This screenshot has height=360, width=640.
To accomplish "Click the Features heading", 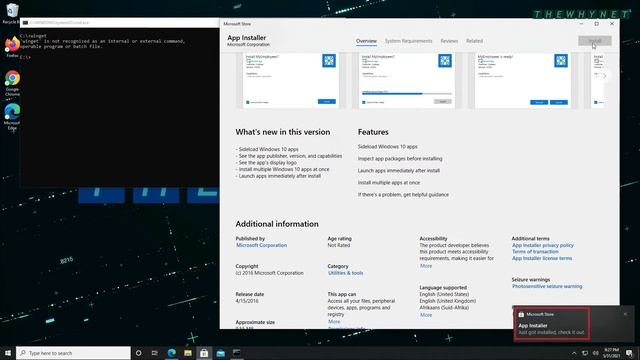I will [373, 132].
